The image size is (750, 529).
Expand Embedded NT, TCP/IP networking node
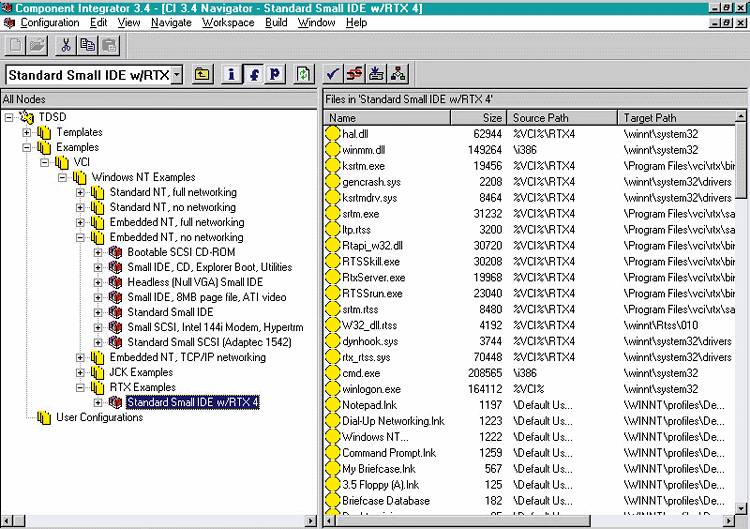pos(80,357)
